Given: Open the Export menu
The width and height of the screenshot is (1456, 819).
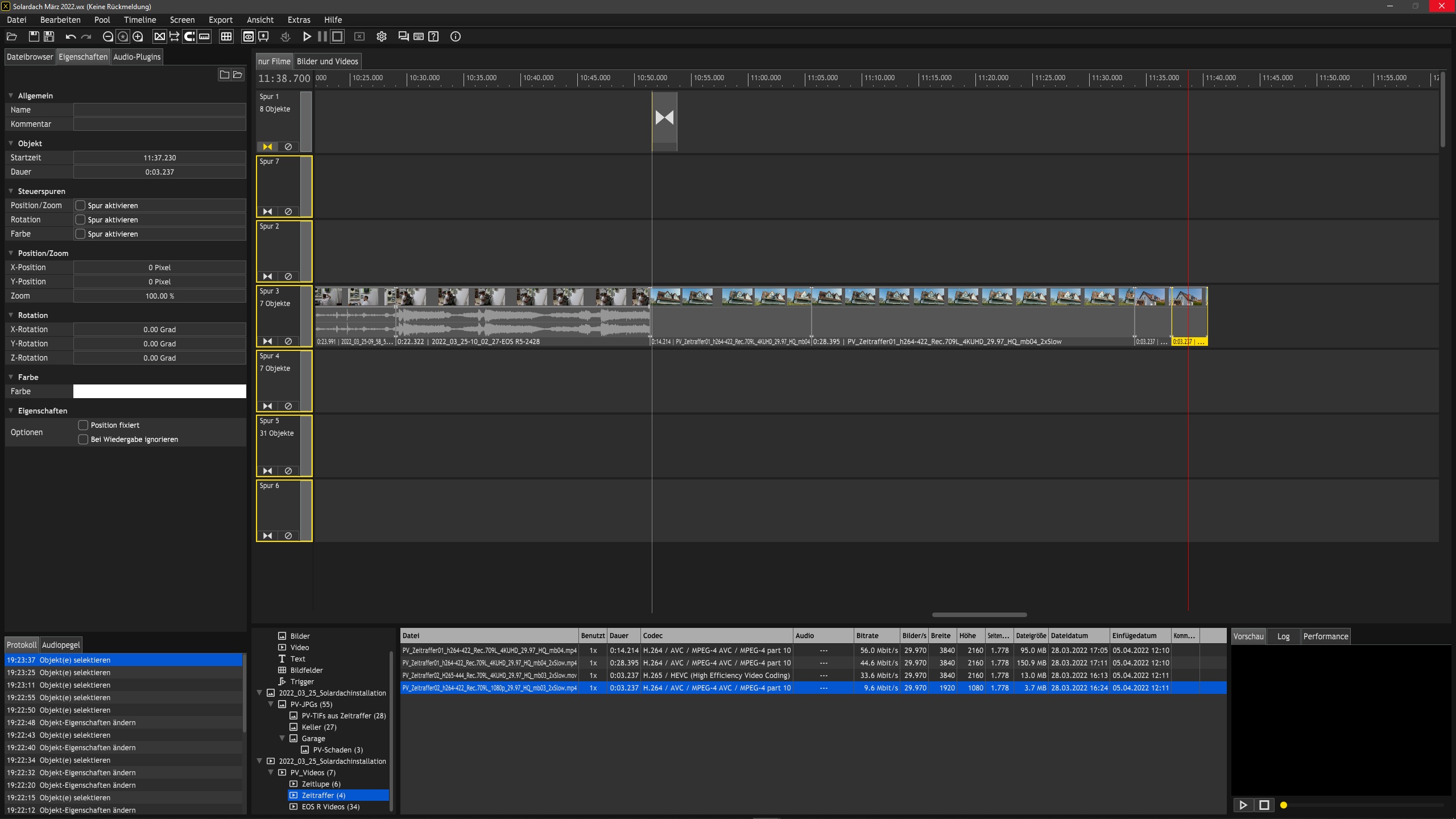Looking at the screenshot, I should 221,20.
